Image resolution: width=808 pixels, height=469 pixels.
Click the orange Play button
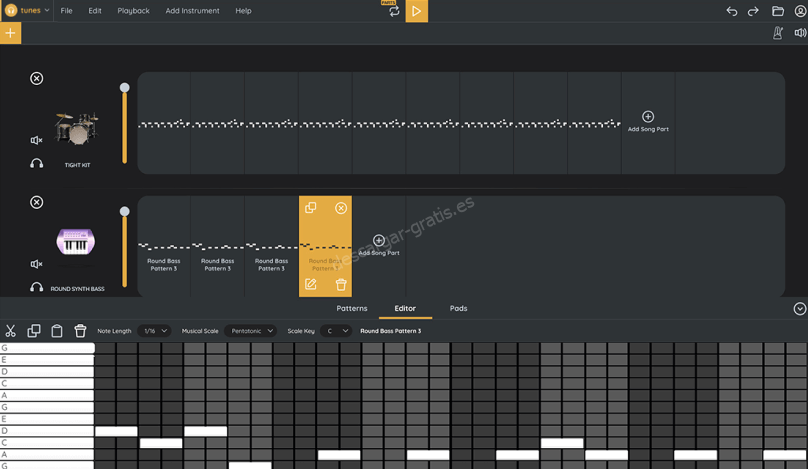click(x=417, y=11)
